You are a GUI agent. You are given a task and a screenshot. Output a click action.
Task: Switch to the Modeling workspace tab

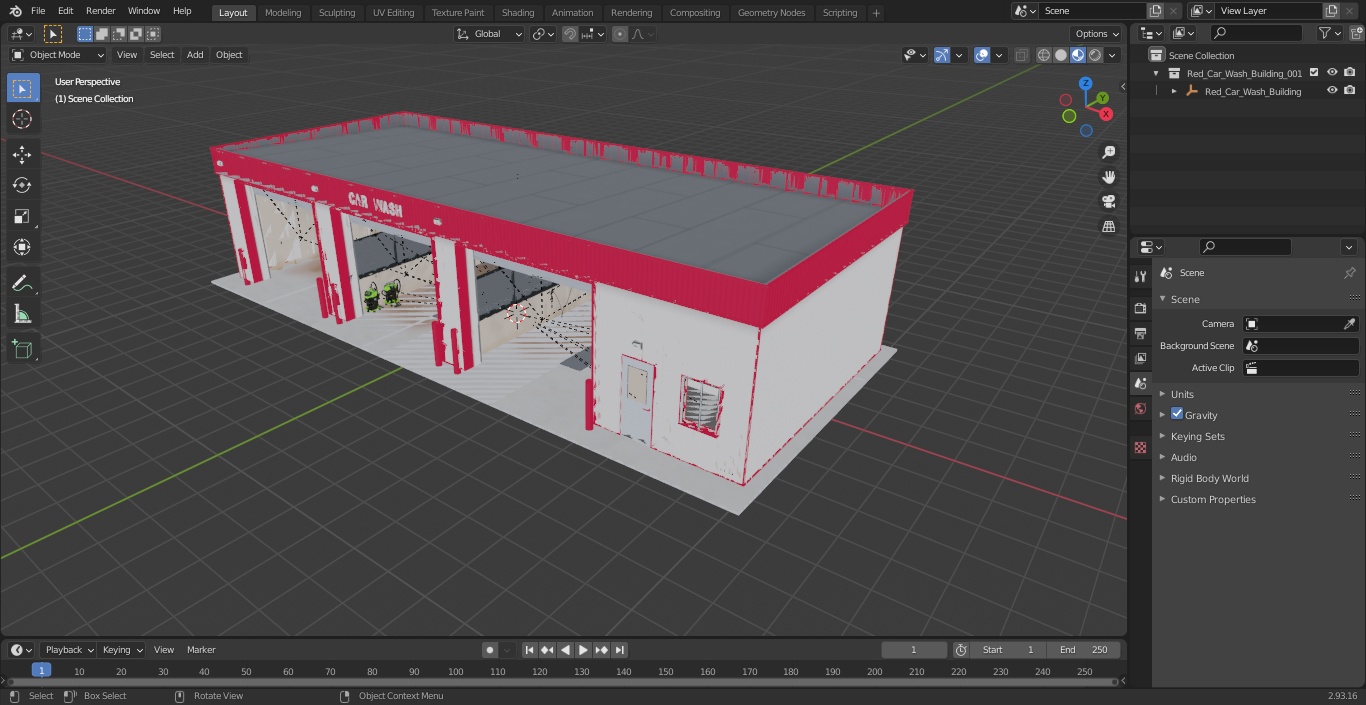(283, 13)
